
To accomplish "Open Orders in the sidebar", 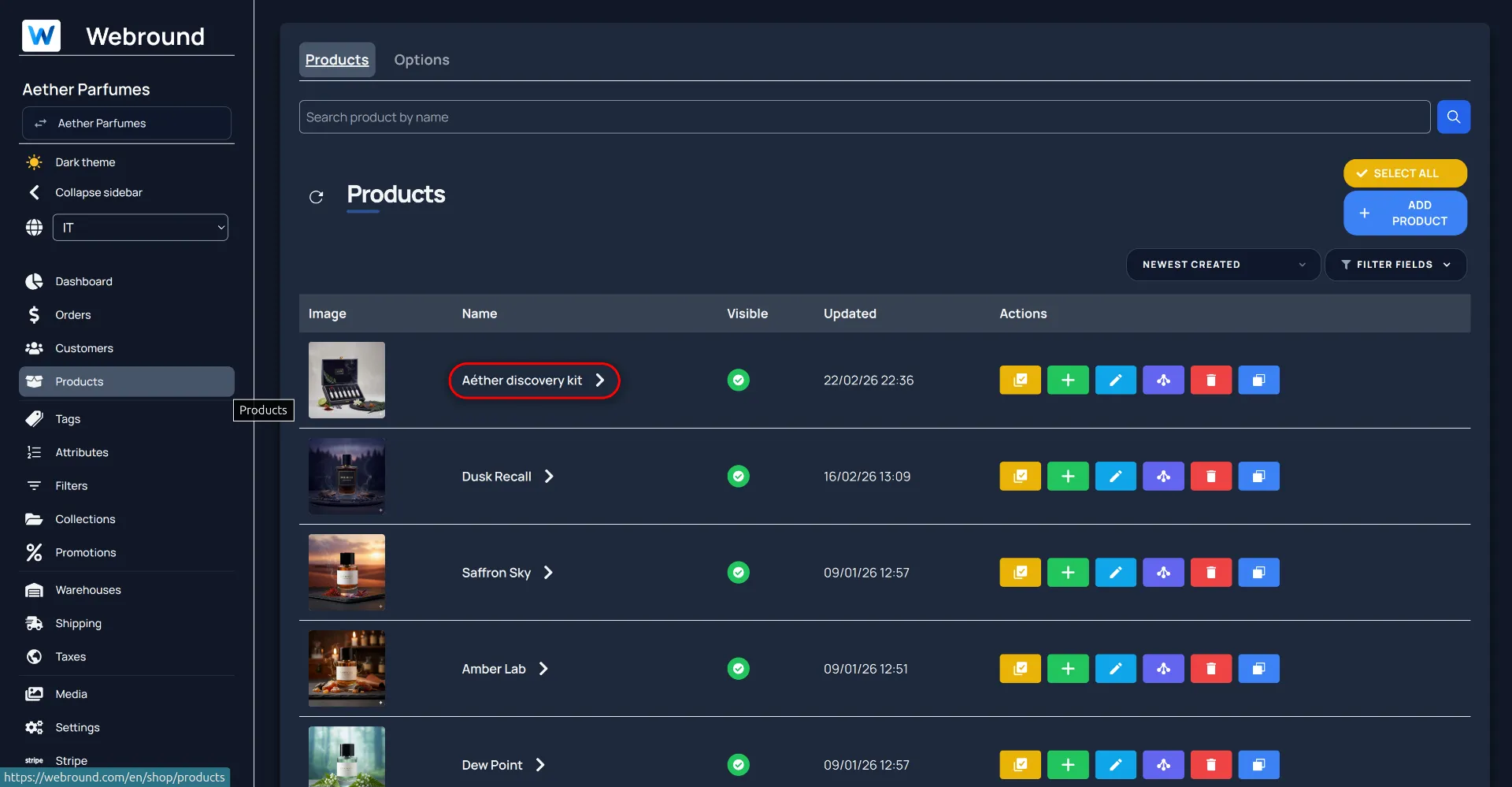I will pyautogui.click(x=73, y=315).
